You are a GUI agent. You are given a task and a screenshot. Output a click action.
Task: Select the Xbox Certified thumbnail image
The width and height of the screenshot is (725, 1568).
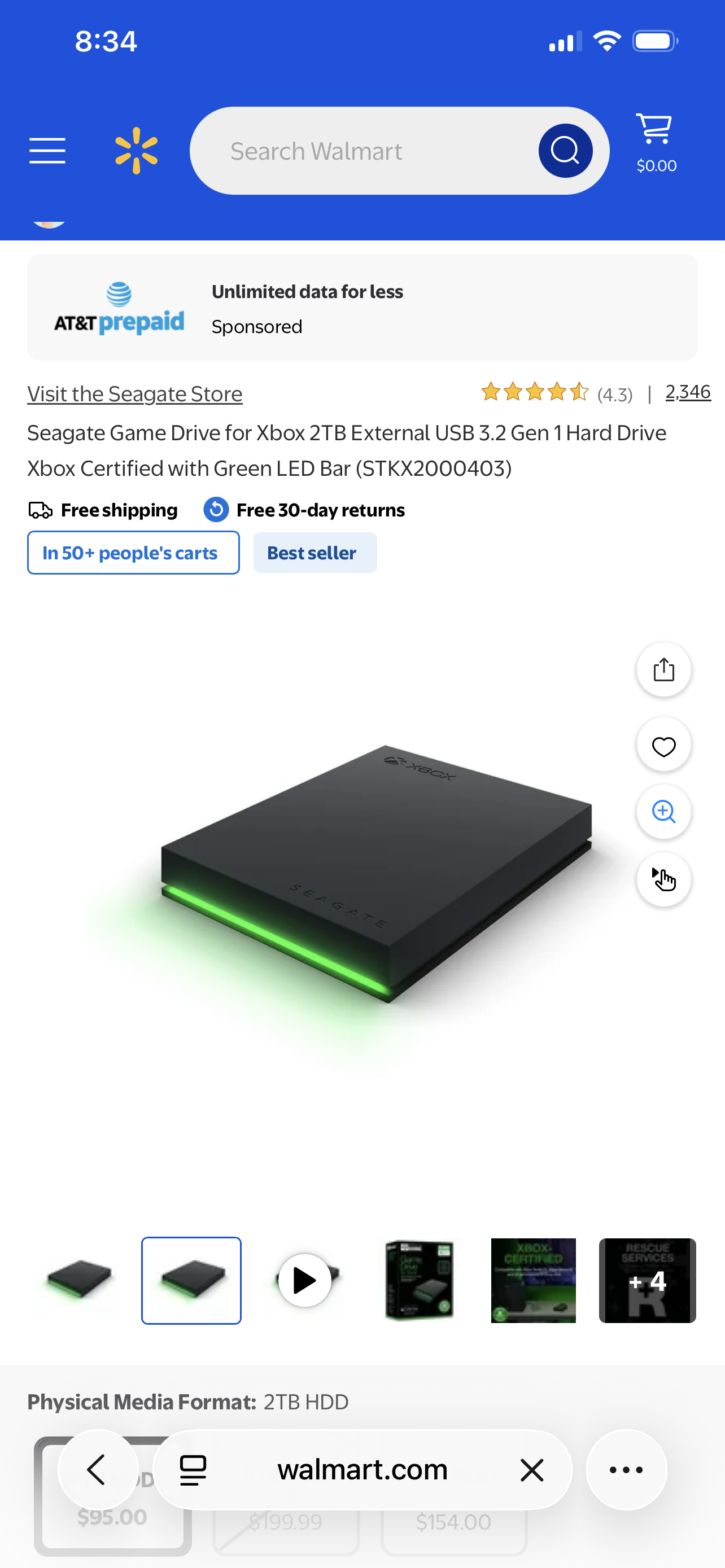[x=533, y=1280]
